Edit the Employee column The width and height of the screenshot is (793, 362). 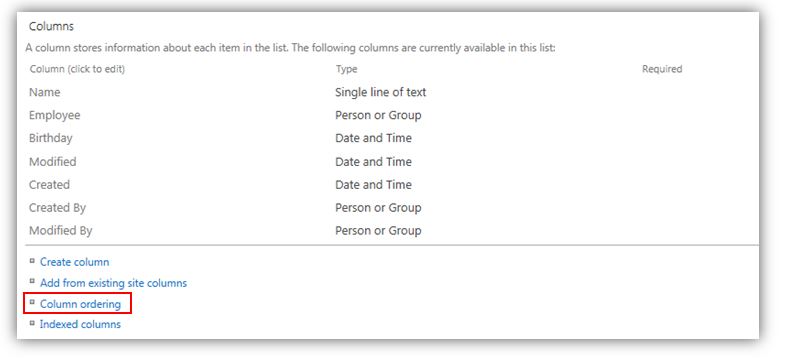tap(55, 115)
